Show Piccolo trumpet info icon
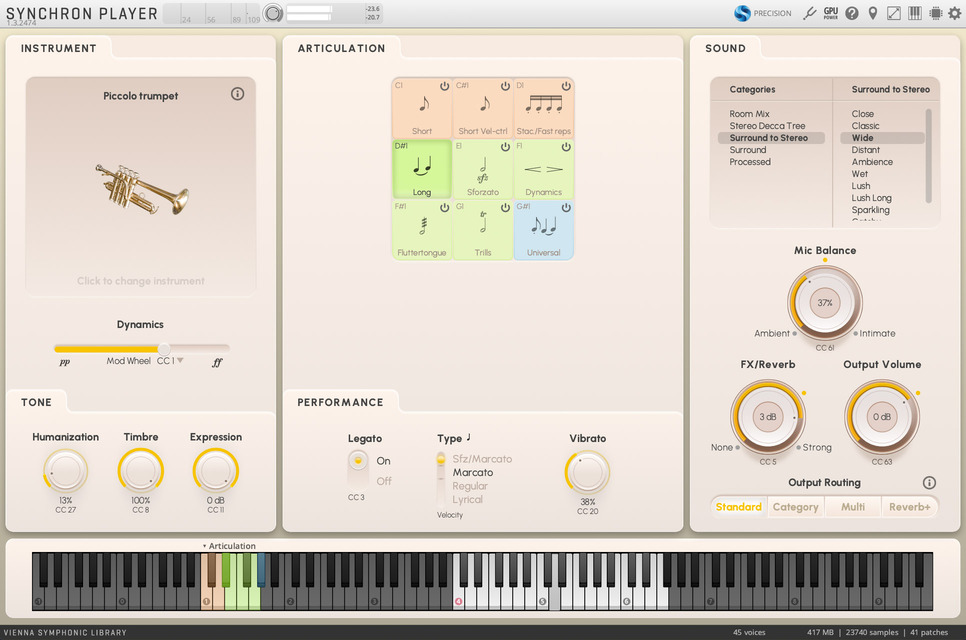 click(237, 94)
